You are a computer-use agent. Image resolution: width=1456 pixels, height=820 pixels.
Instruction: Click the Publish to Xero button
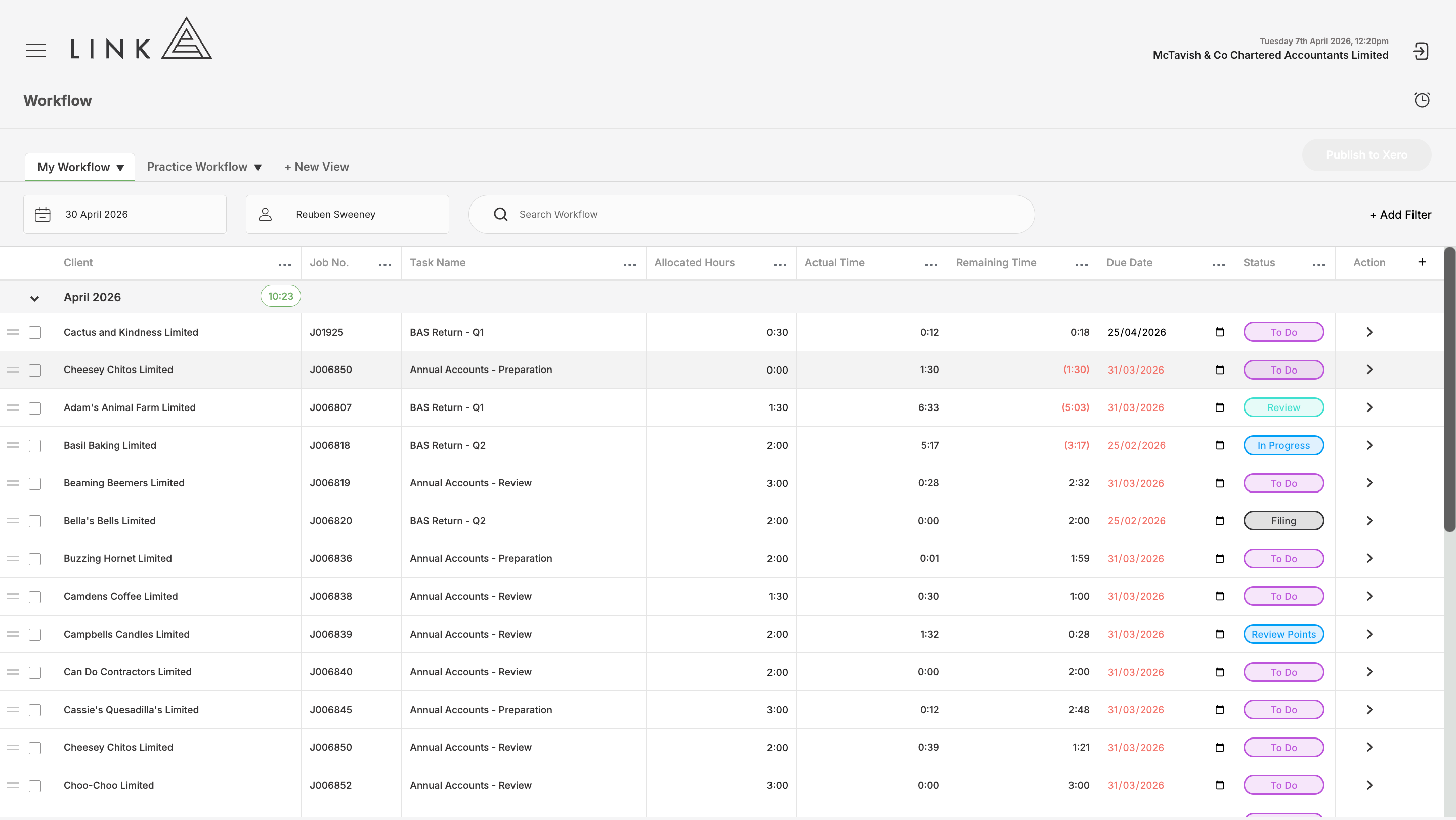point(1366,155)
